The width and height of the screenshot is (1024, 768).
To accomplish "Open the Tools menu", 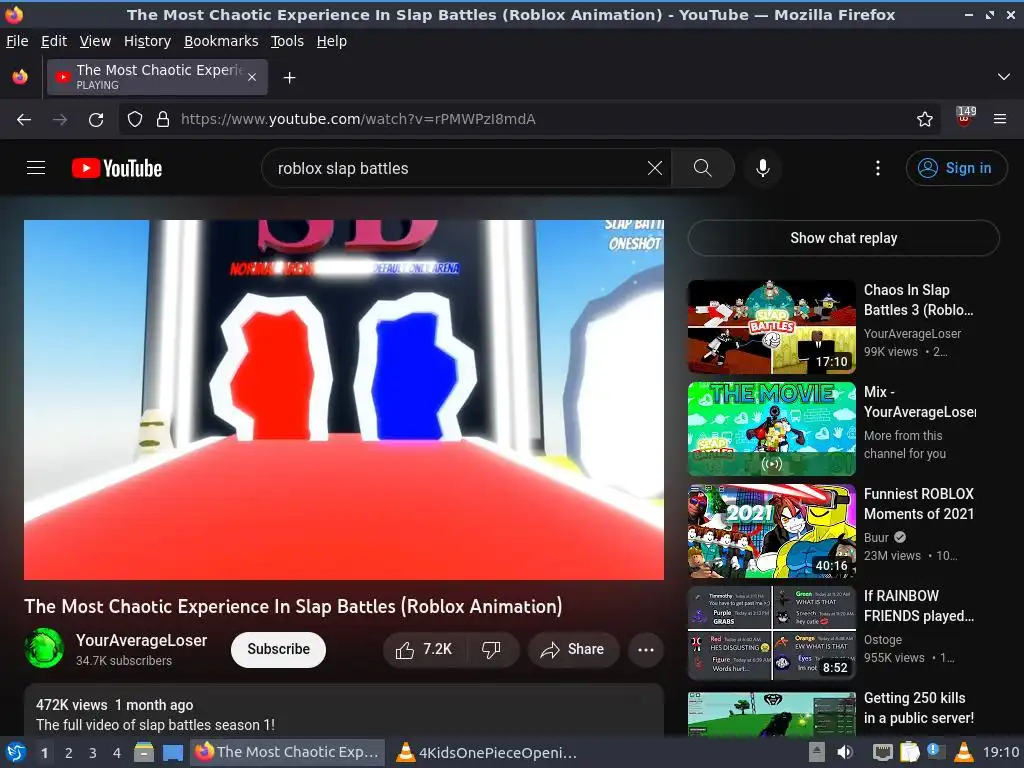I will coord(287,41).
